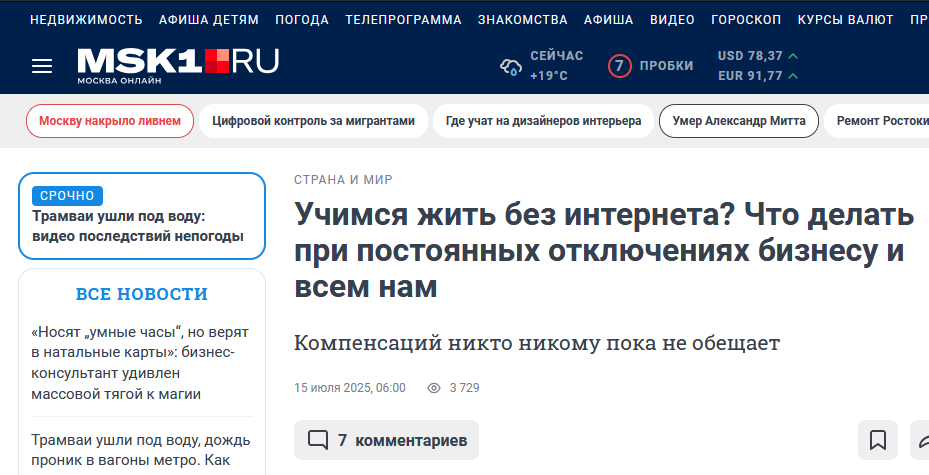Read news about умные часы and натальные карты
The height and width of the screenshot is (475, 929).
pos(141,363)
